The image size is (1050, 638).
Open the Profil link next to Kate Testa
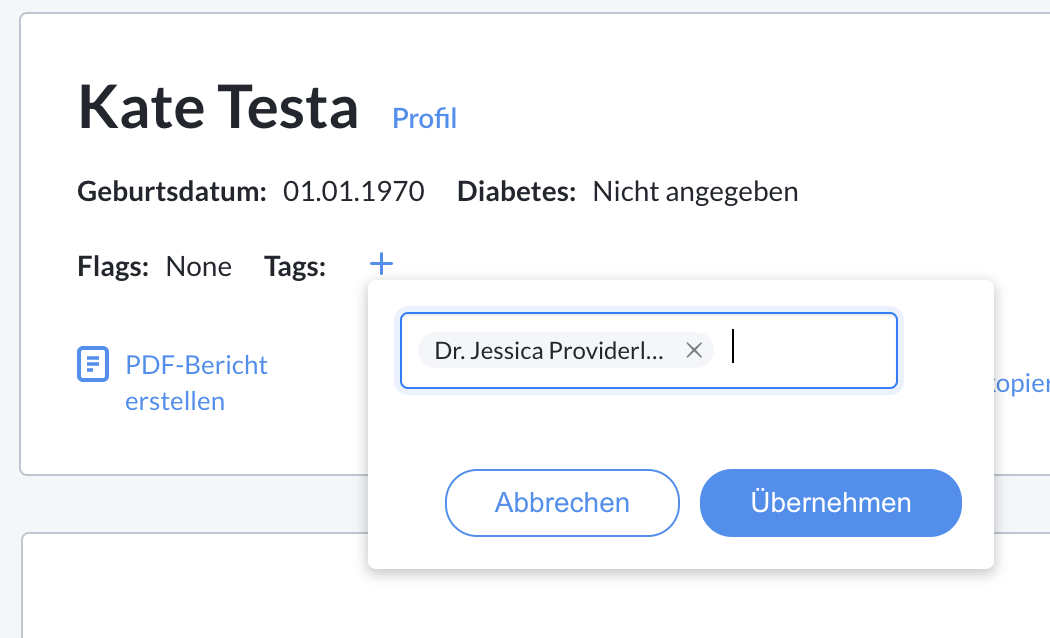[424, 118]
